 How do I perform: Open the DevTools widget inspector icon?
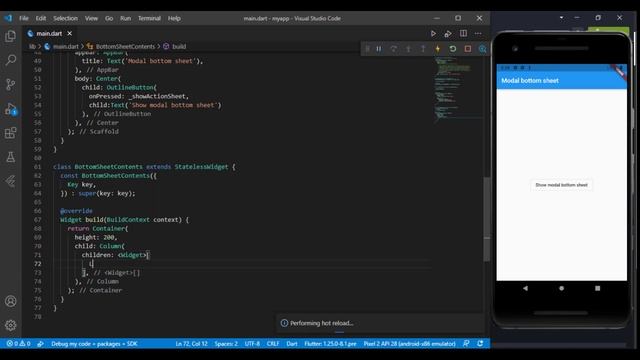pyautogui.click(x=482, y=49)
